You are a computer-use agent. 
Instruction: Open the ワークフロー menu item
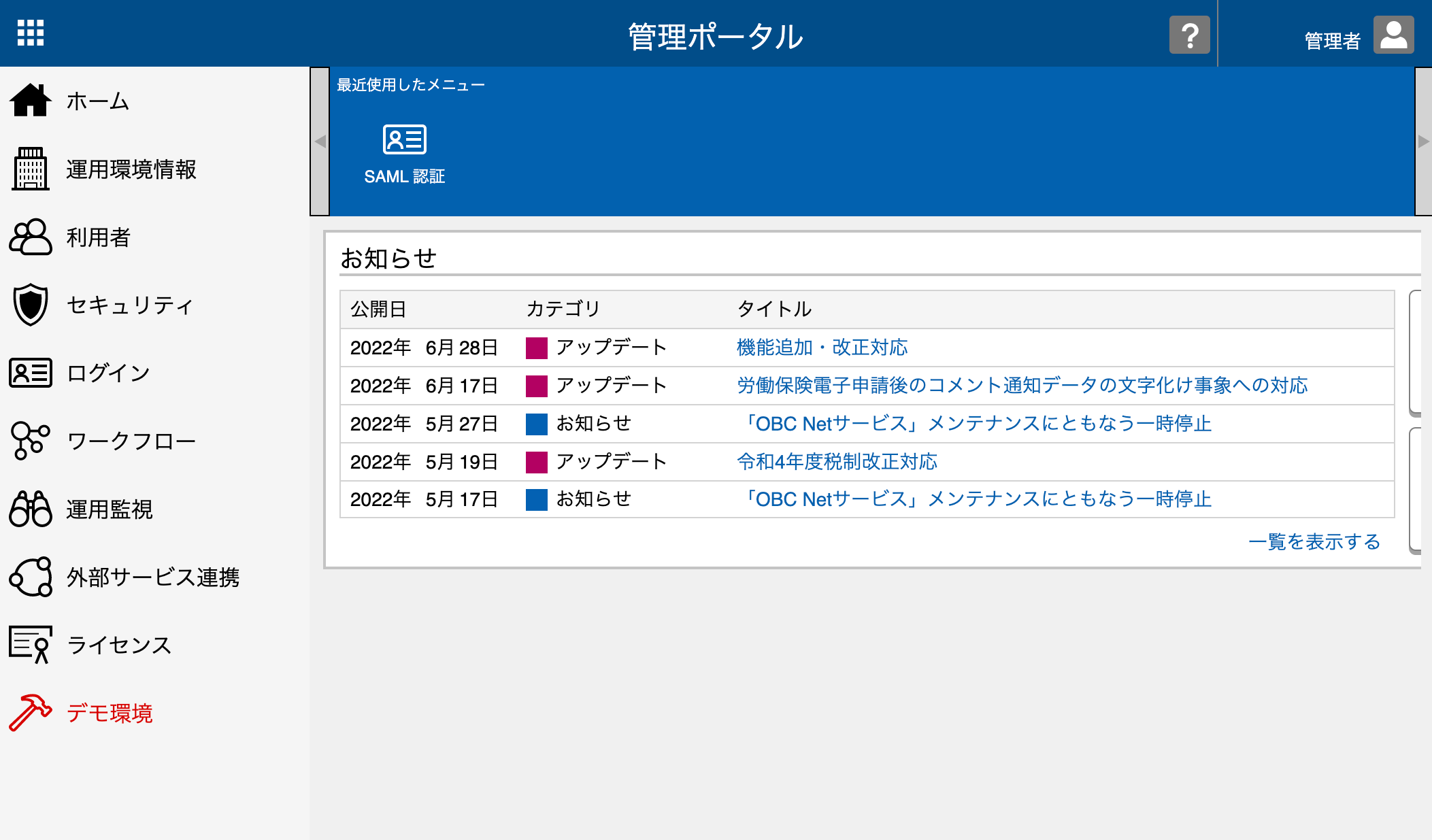(x=131, y=441)
